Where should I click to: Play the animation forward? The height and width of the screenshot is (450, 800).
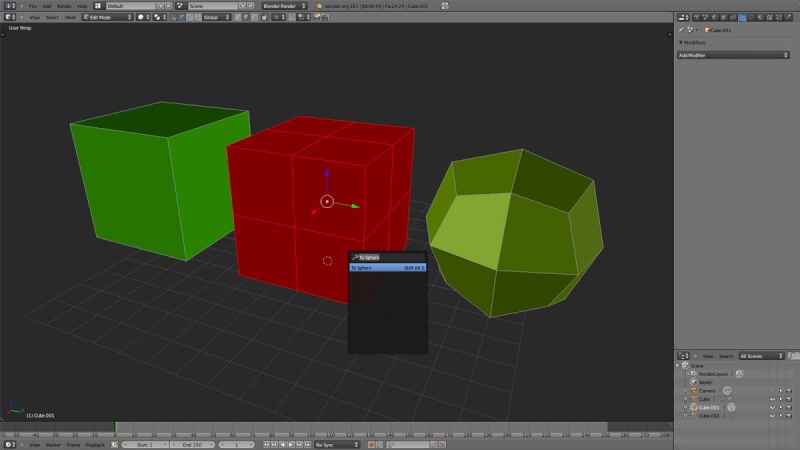pos(291,444)
